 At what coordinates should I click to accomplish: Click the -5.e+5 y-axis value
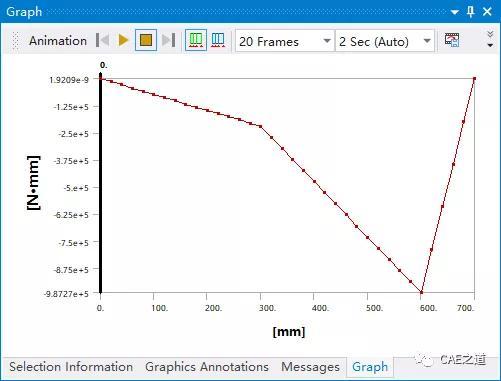click(x=77, y=188)
